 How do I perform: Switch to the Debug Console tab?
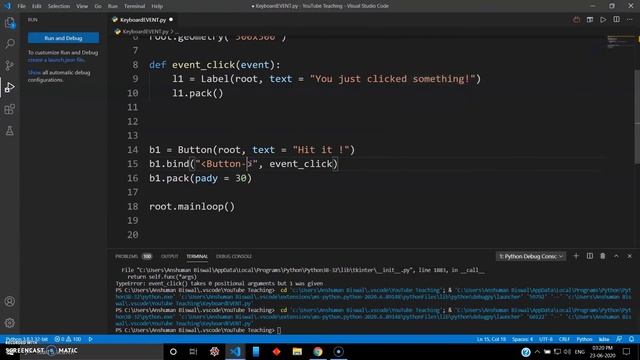234,256
